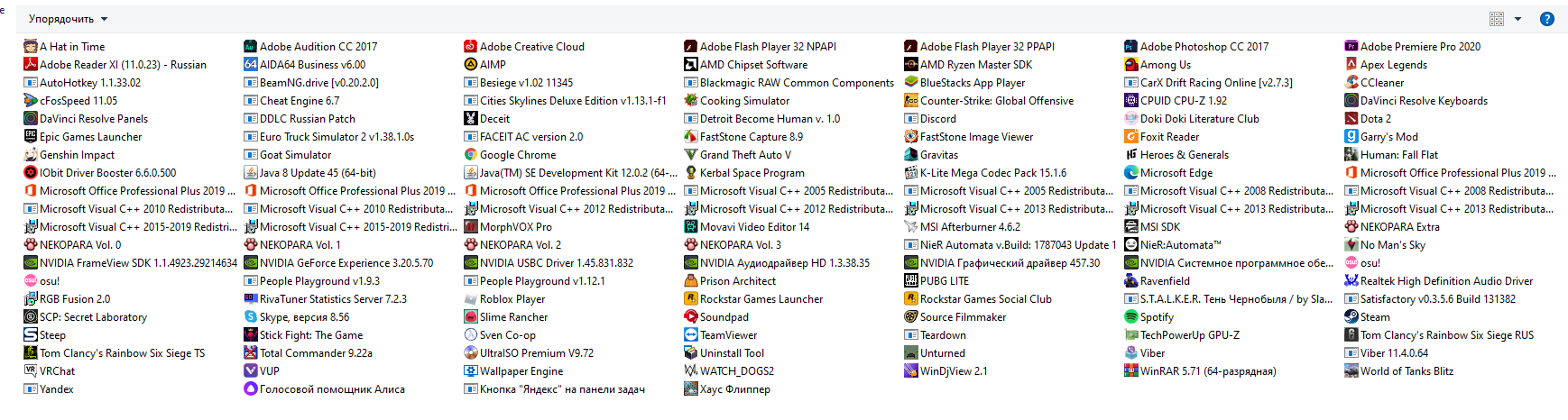The width and height of the screenshot is (1568, 420).
Task: Select the Grand Theft Auto V icon
Action: 691,154
